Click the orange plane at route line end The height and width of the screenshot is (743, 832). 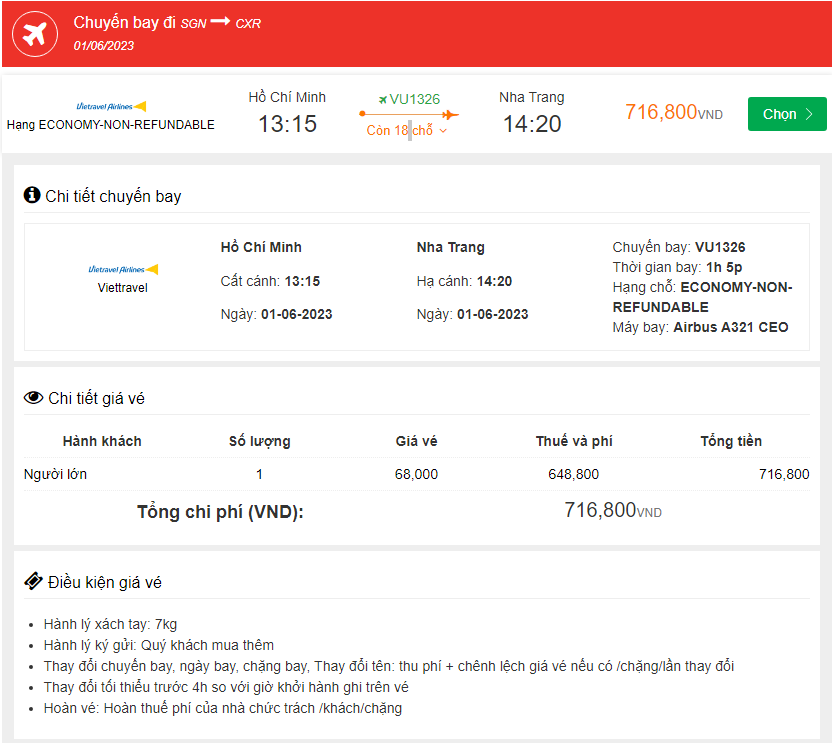click(450, 114)
